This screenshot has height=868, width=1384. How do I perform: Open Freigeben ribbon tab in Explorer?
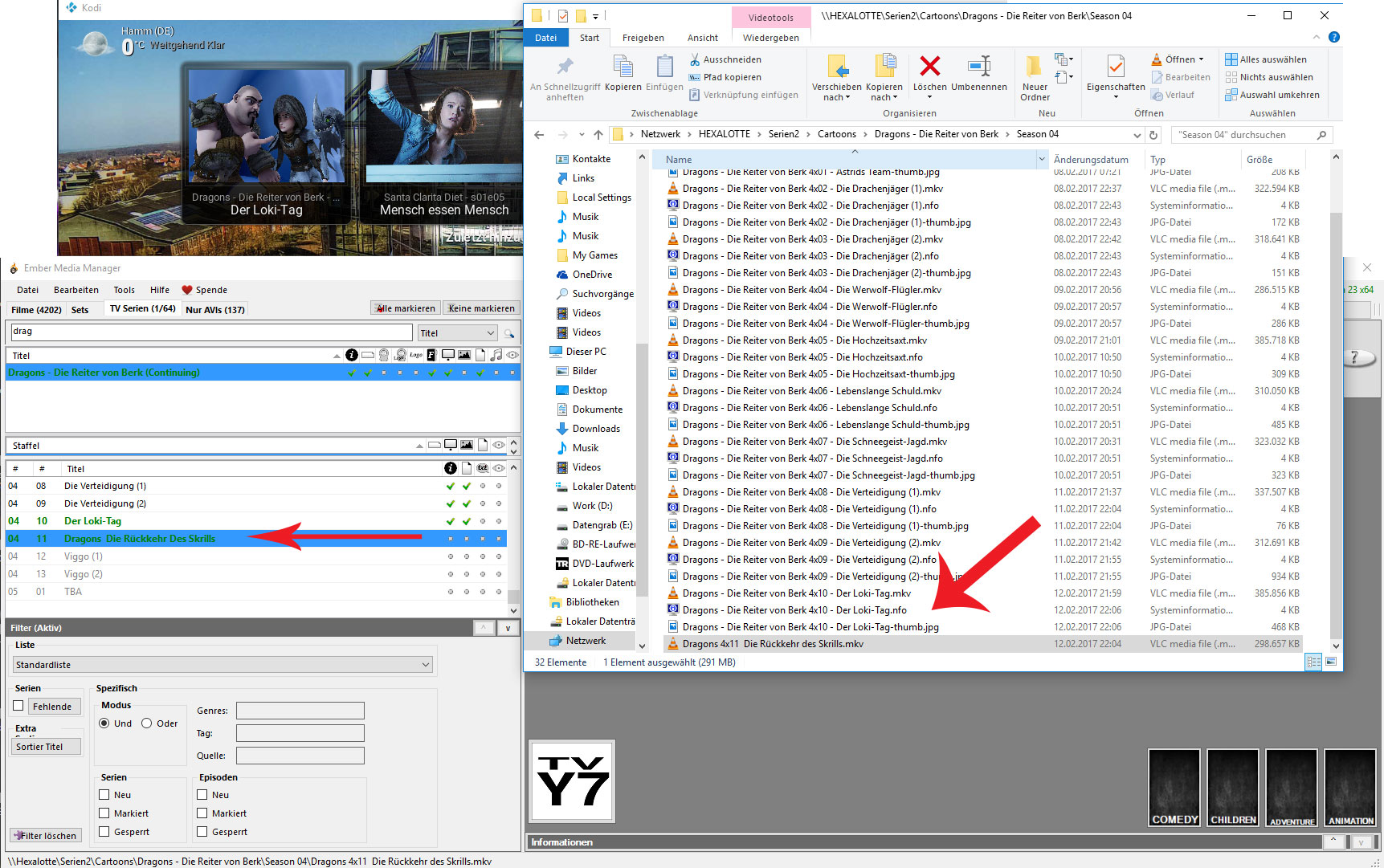[x=643, y=38]
